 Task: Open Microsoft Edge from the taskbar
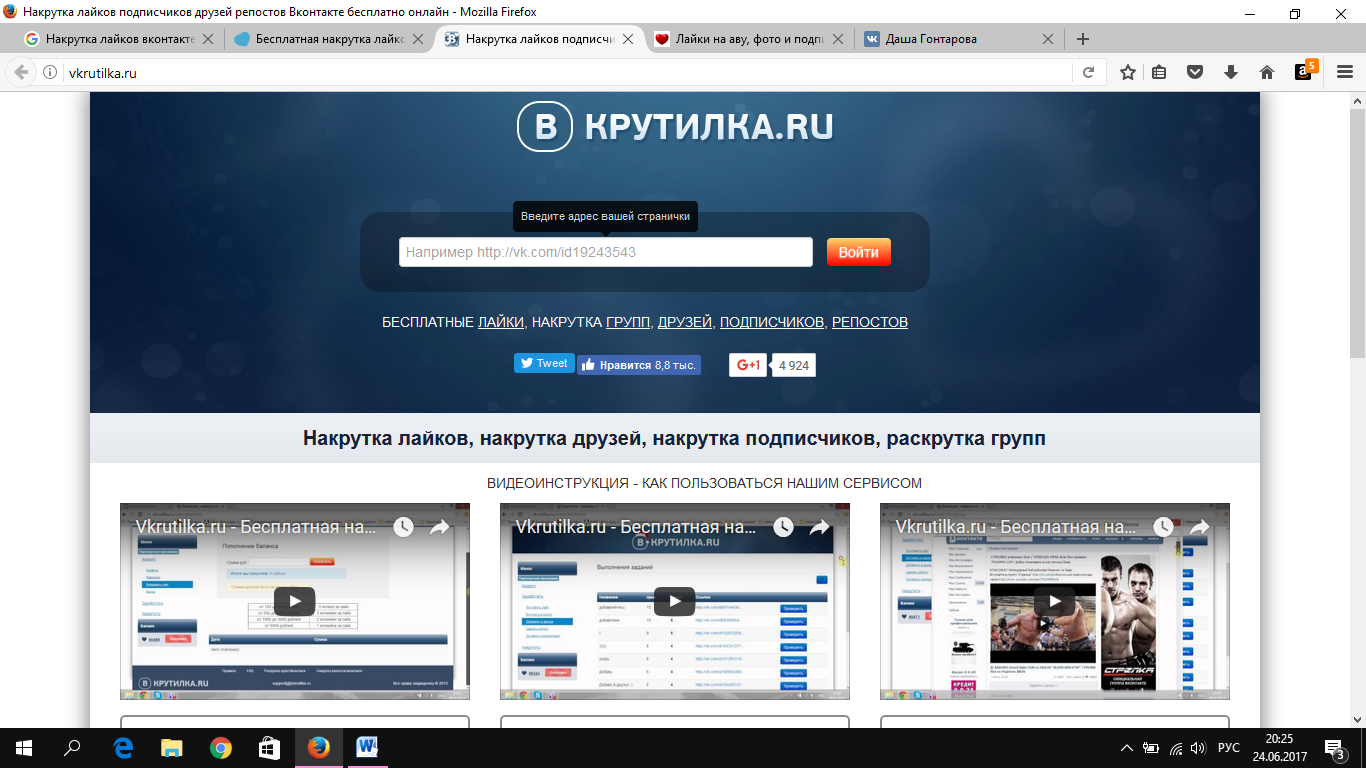[123, 748]
